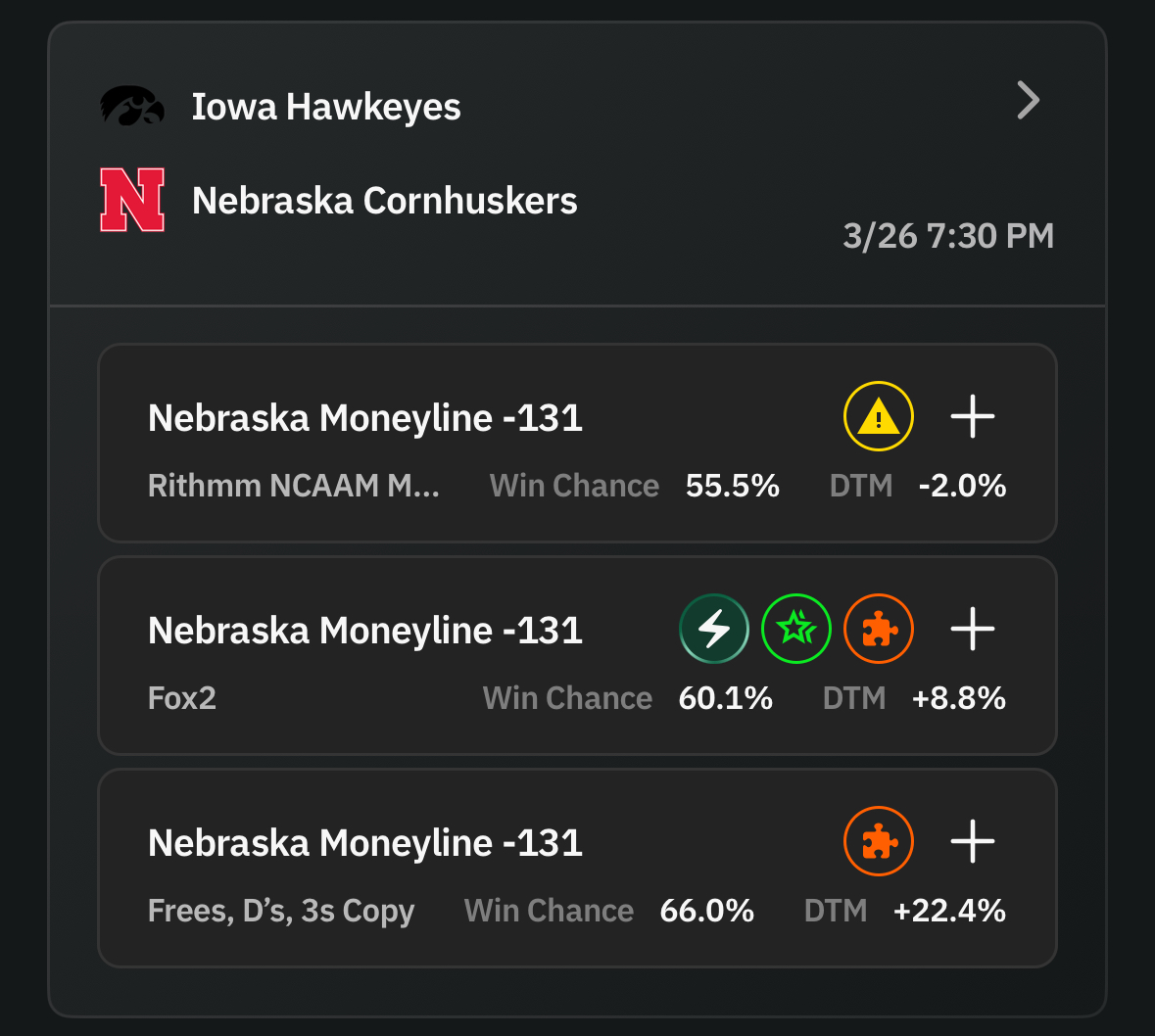
Task: Select Nebraska Cornhuskers team name
Action: [385, 201]
